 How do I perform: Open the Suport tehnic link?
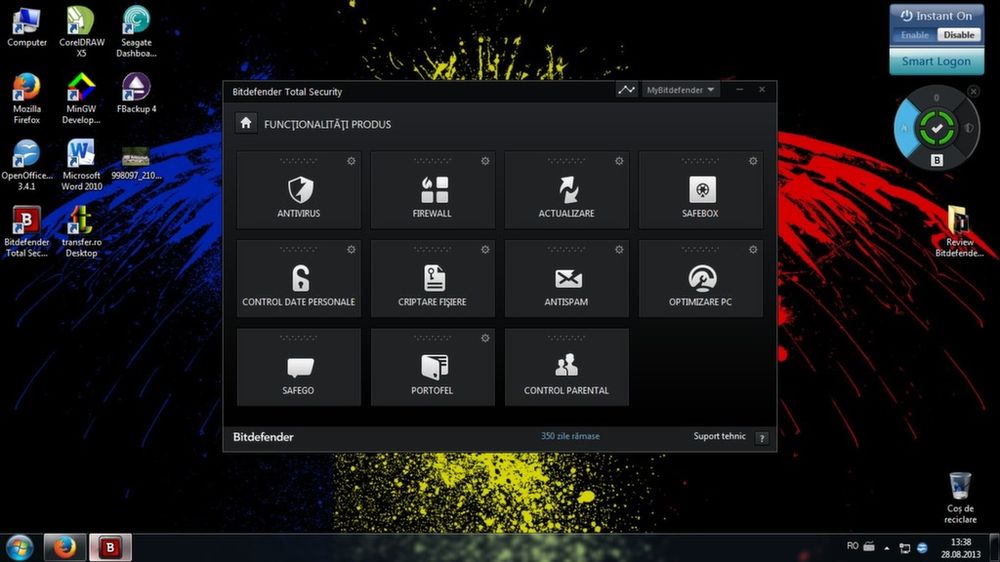coord(720,437)
